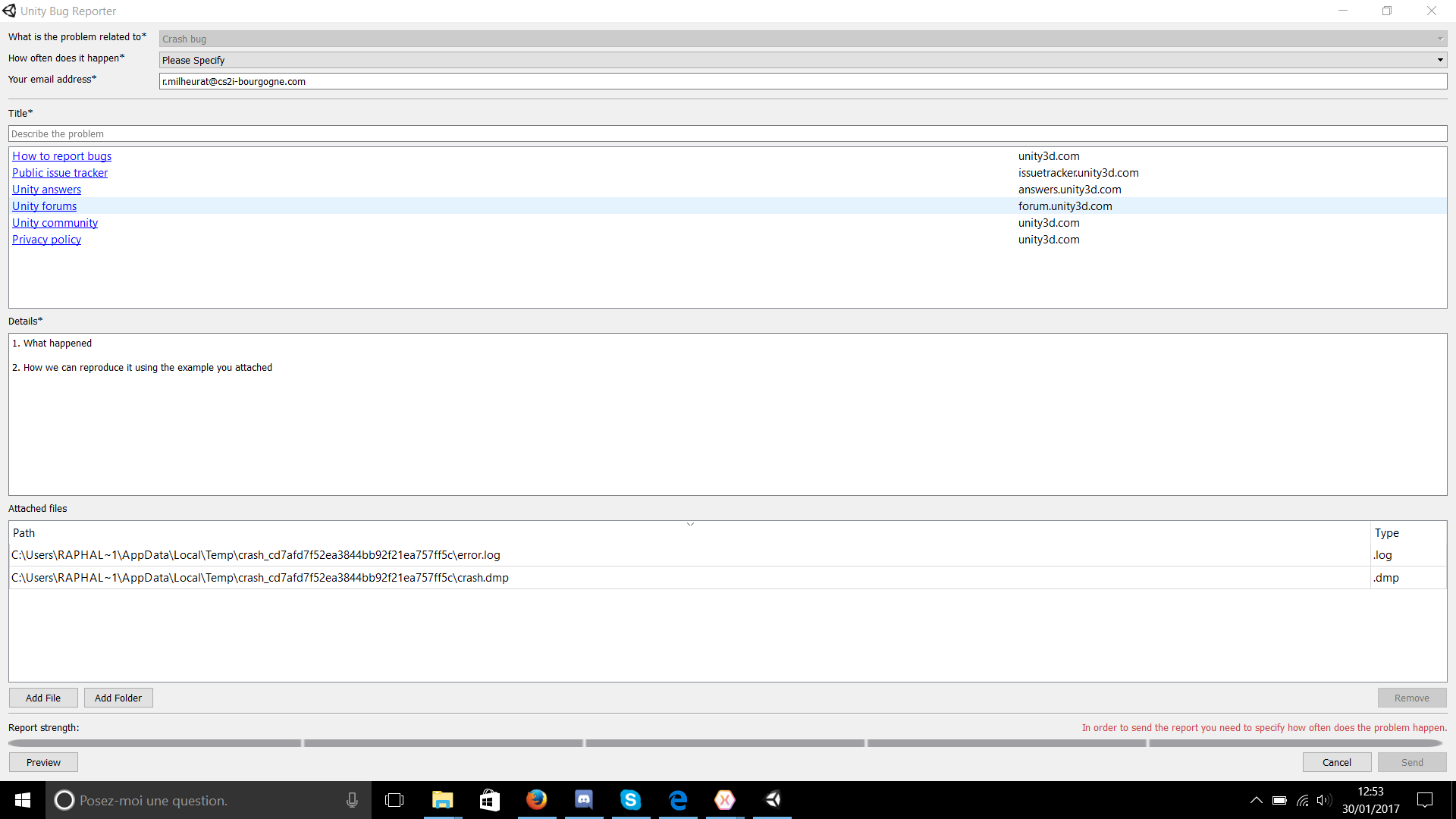Click the volume speaker tray icon
The width and height of the screenshot is (1456, 819).
point(1324,800)
